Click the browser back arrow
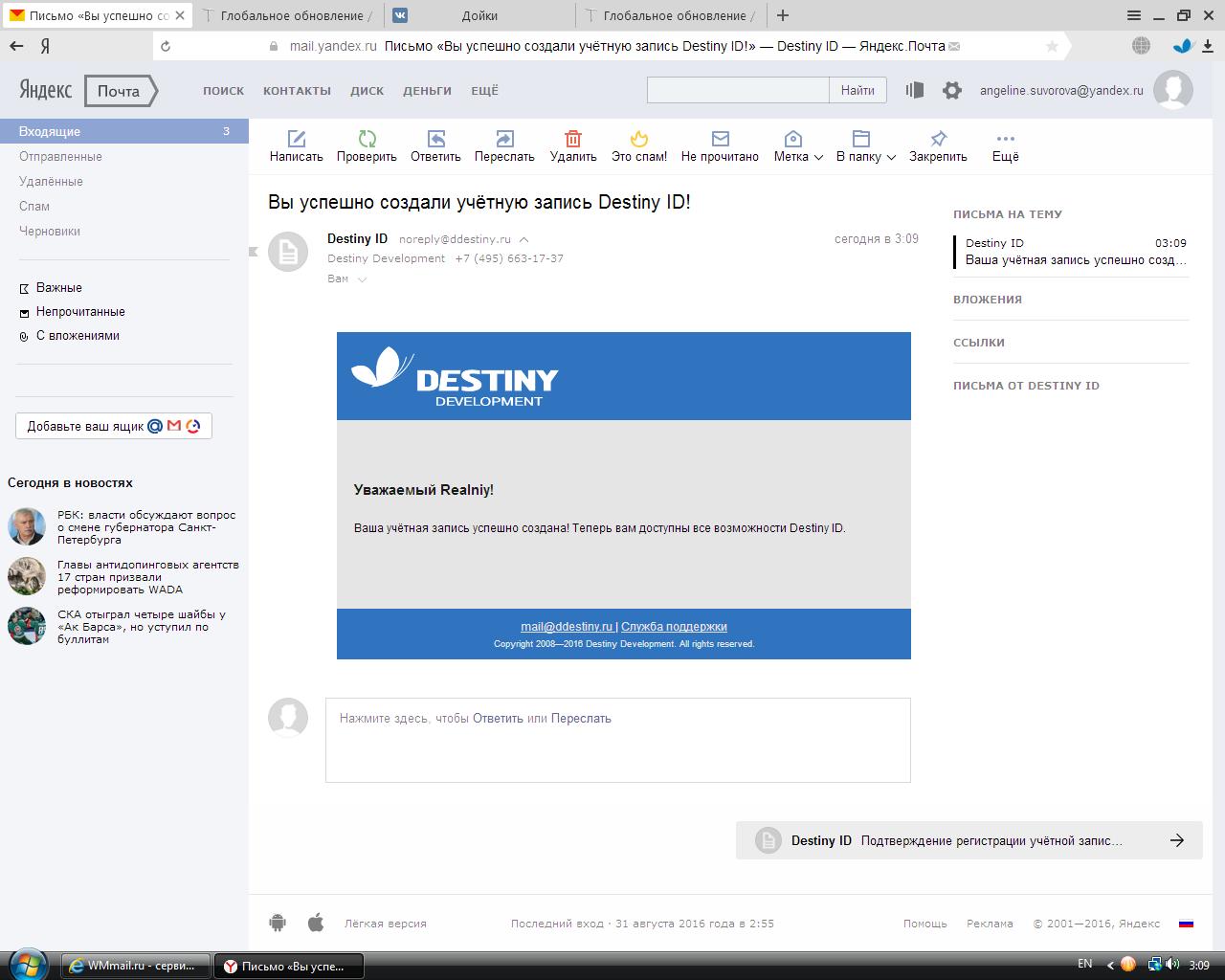 click(16, 46)
